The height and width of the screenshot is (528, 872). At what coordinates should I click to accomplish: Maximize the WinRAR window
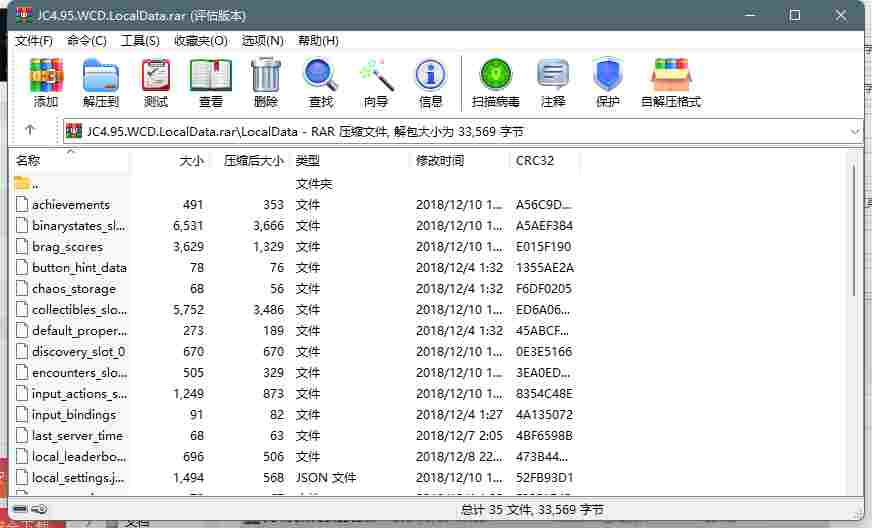794,15
